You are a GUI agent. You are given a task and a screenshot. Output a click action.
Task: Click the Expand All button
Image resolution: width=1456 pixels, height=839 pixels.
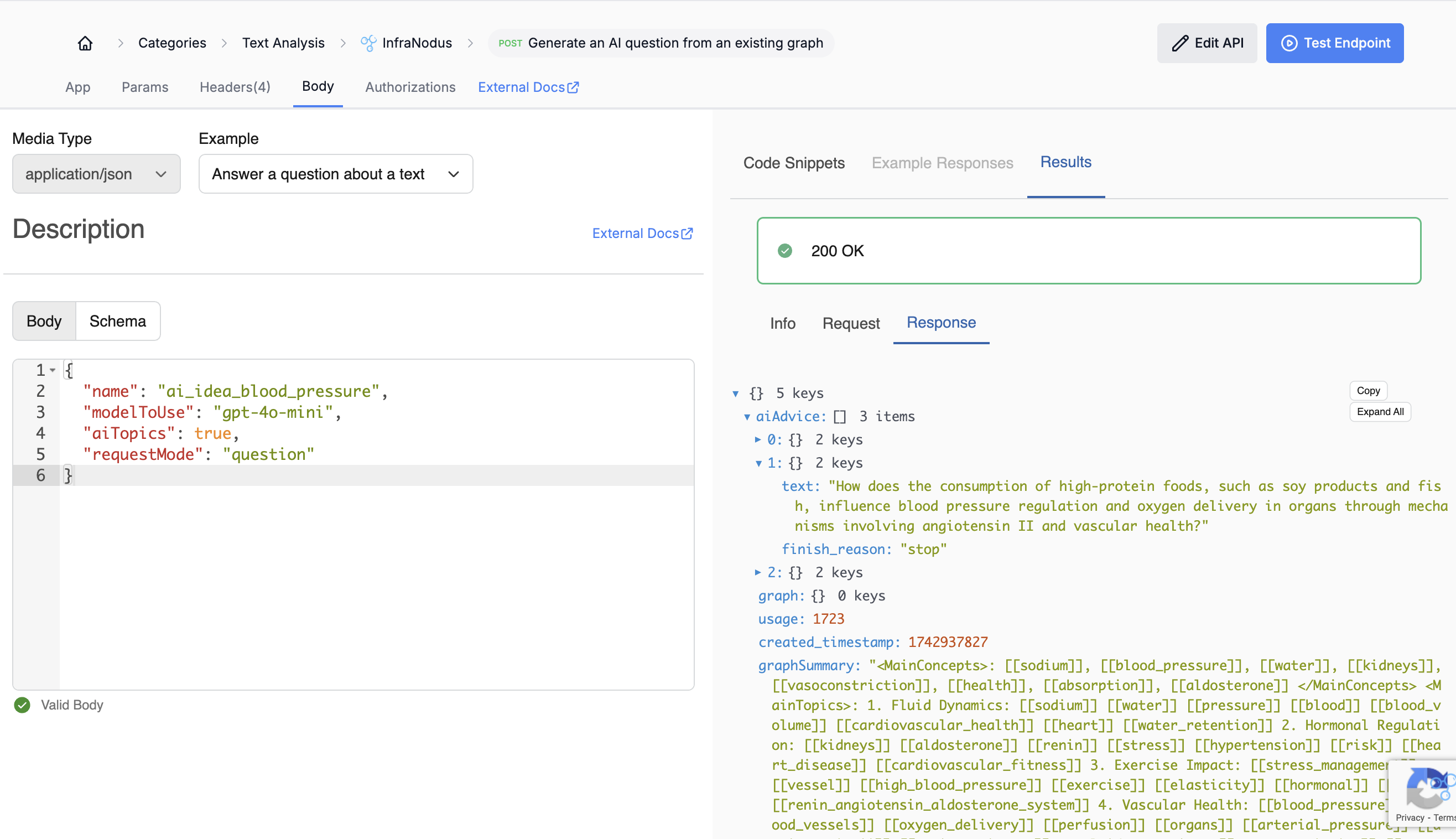click(1380, 412)
